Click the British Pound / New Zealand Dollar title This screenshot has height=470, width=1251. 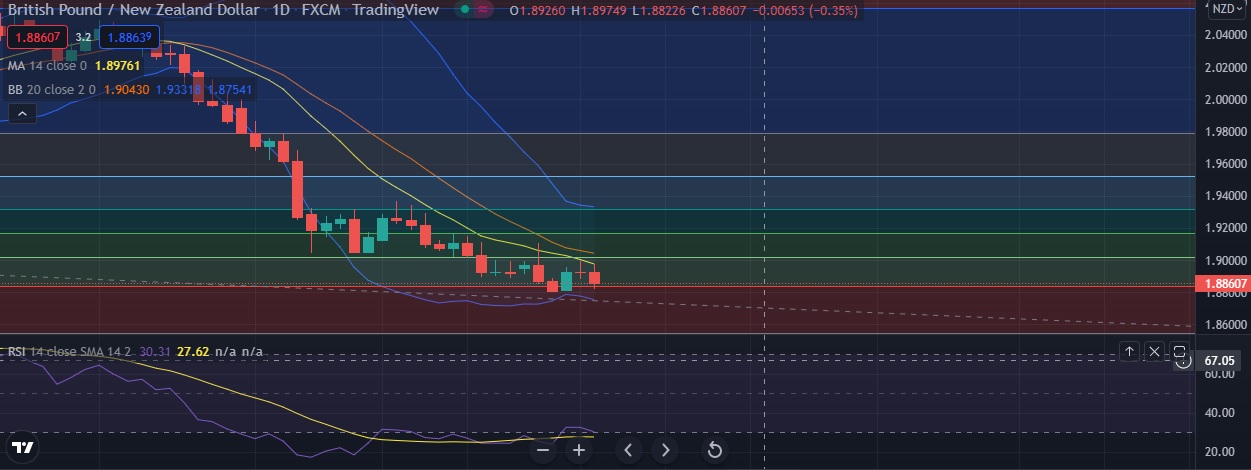134,10
